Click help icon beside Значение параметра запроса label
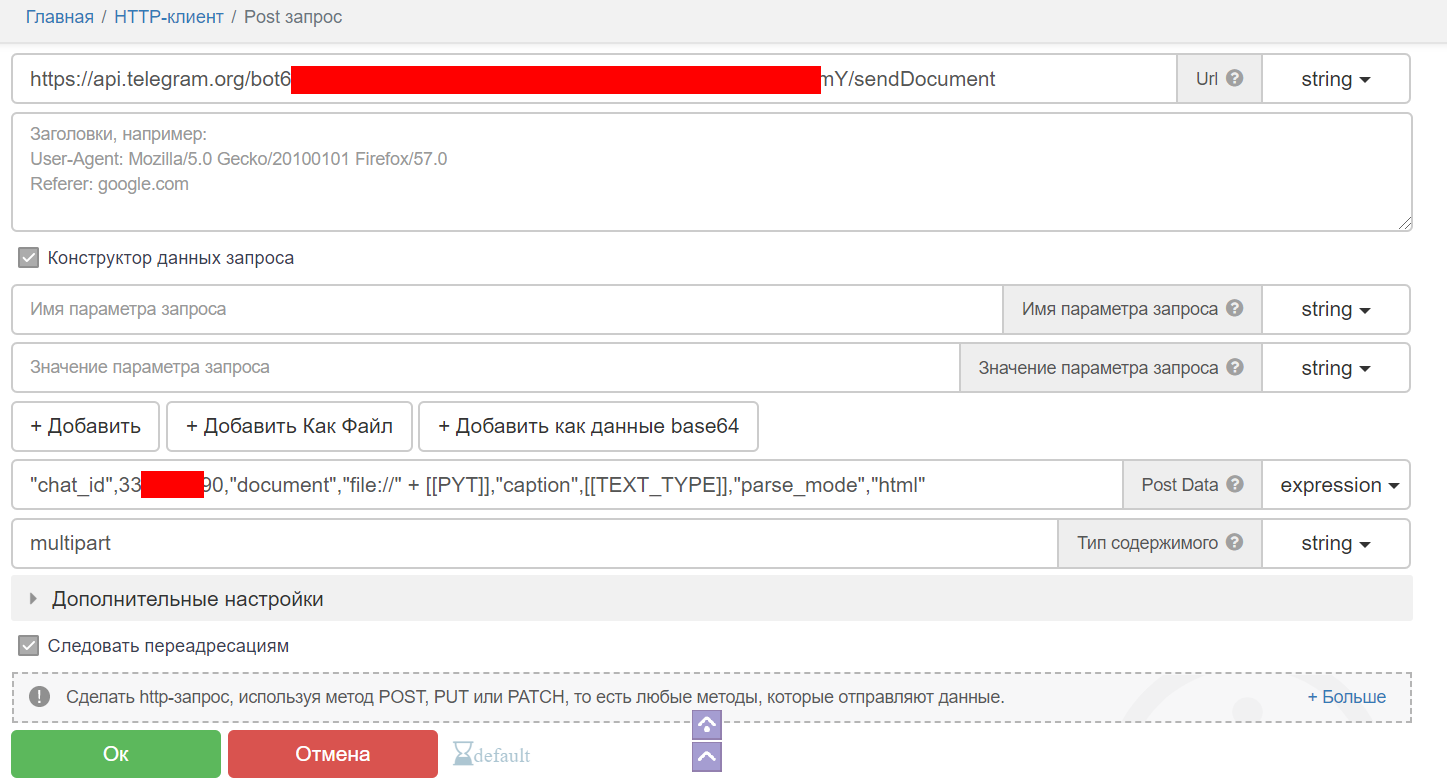This screenshot has width=1447, height=779. tap(1235, 368)
